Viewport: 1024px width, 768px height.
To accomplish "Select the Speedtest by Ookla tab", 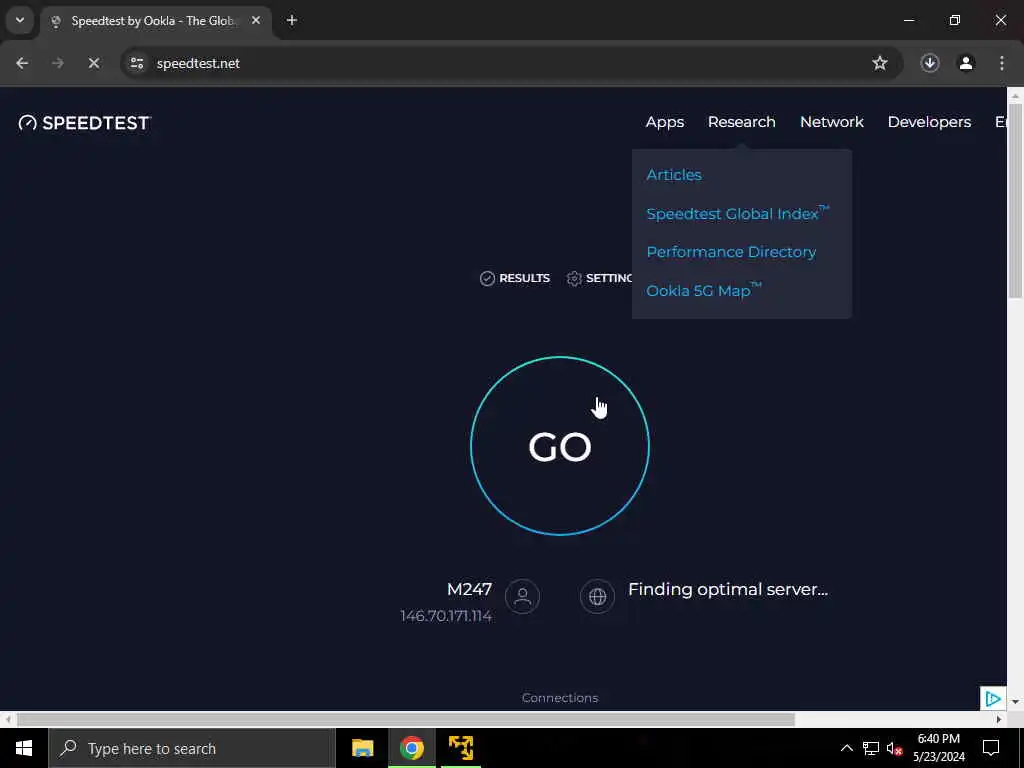I will 153,21.
